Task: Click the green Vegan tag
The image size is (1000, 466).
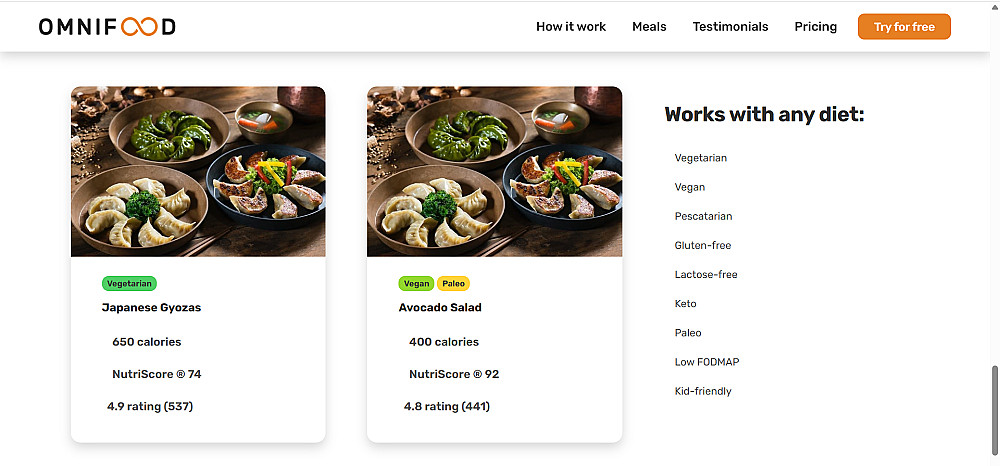Action: click(x=416, y=284)
